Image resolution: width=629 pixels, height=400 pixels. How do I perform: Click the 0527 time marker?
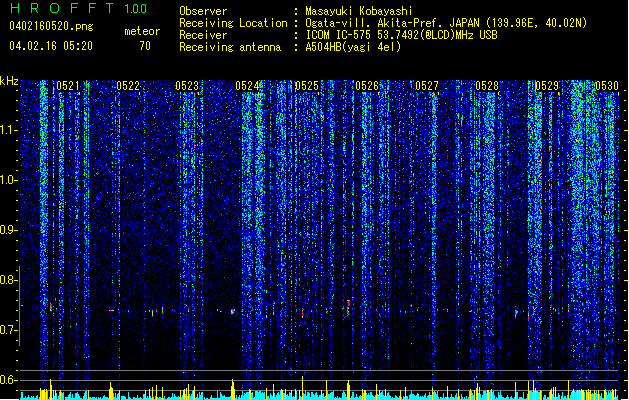(427, 86)
